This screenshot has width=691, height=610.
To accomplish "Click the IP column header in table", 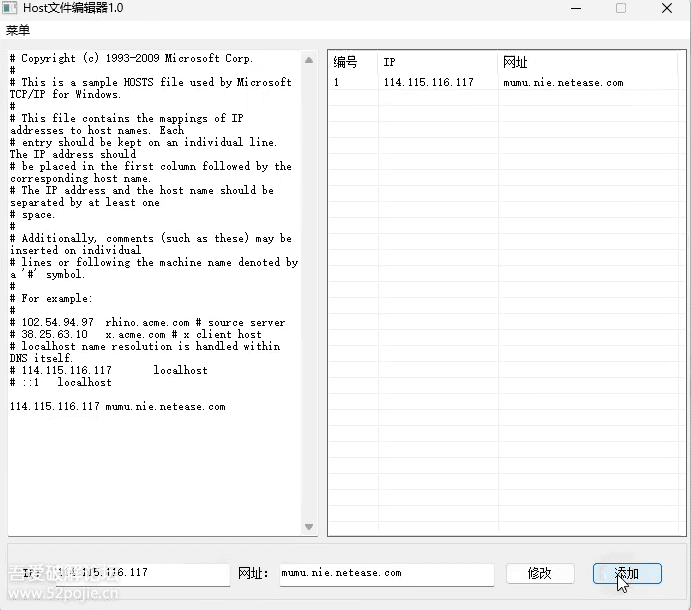I will click(x=438, y=62).
